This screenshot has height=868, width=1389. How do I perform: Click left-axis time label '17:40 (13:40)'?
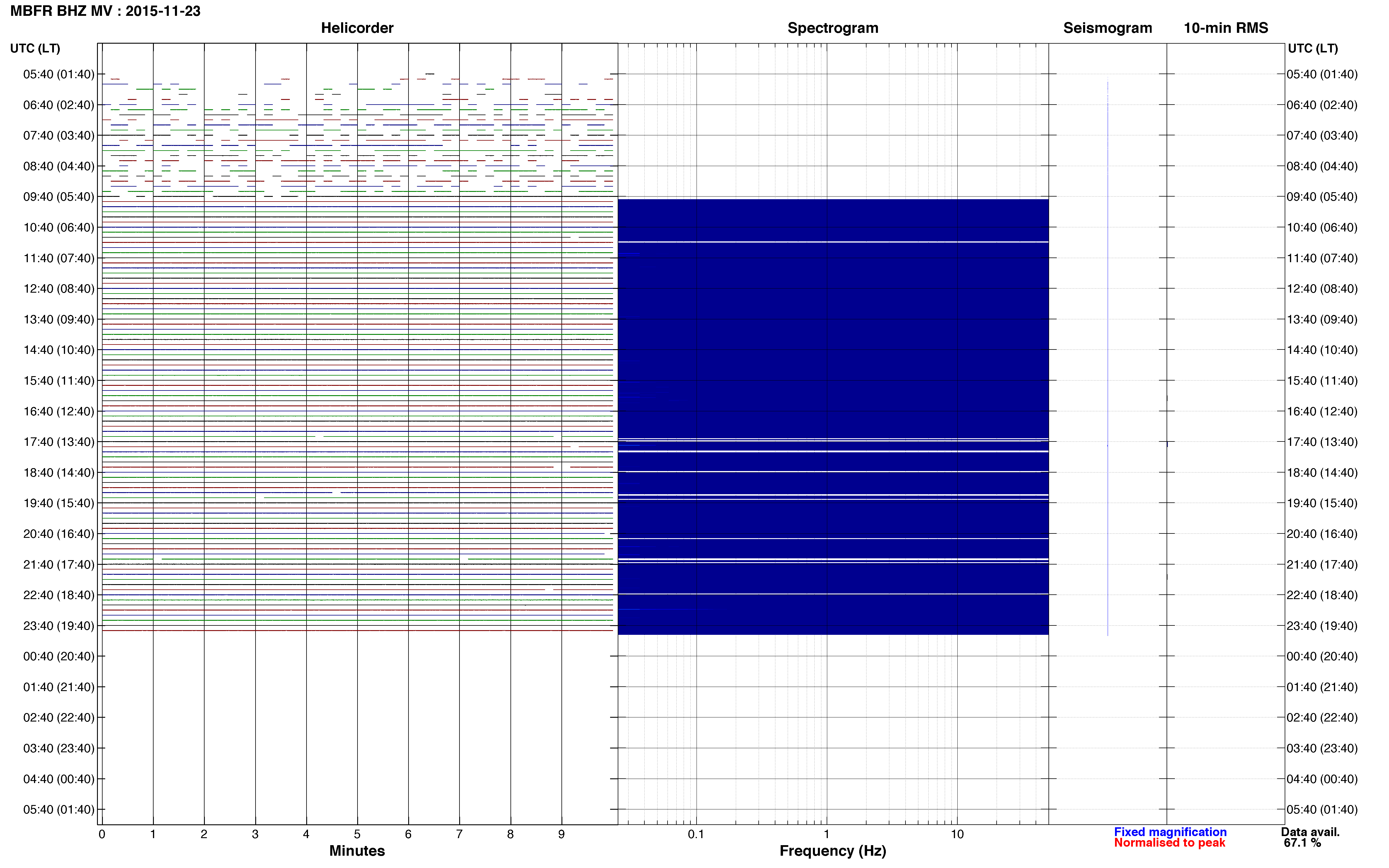59,442
